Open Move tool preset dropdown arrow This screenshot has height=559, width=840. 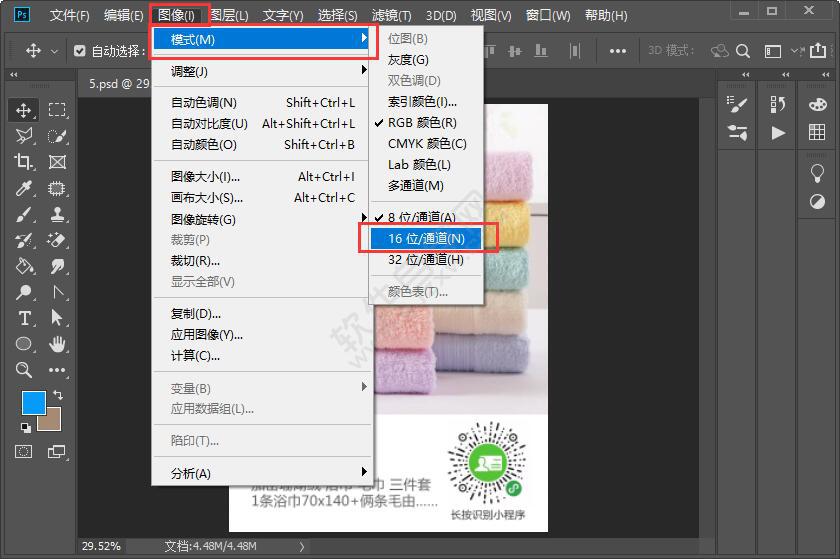[54, 51]
